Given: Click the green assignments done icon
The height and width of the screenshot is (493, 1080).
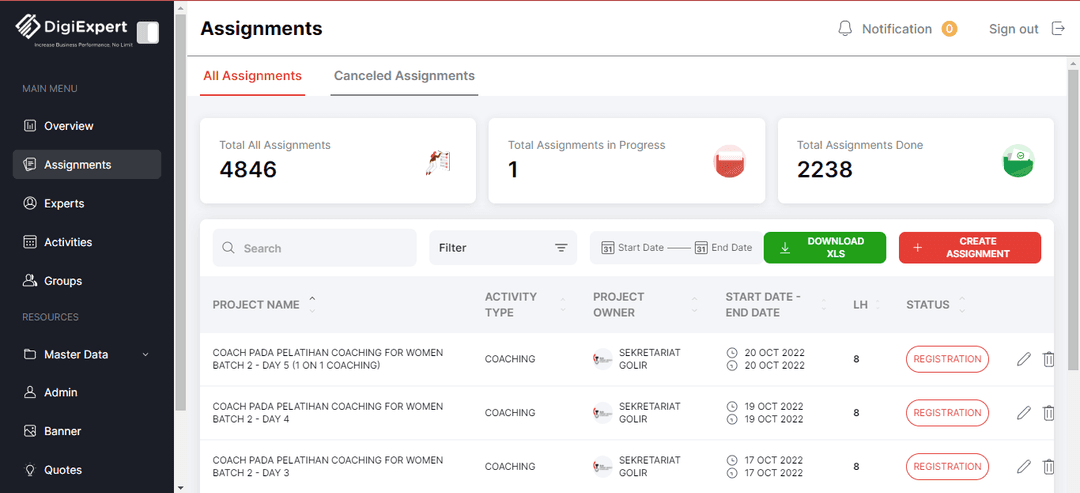Looking at the screenshot, I should pos(1018,160).
